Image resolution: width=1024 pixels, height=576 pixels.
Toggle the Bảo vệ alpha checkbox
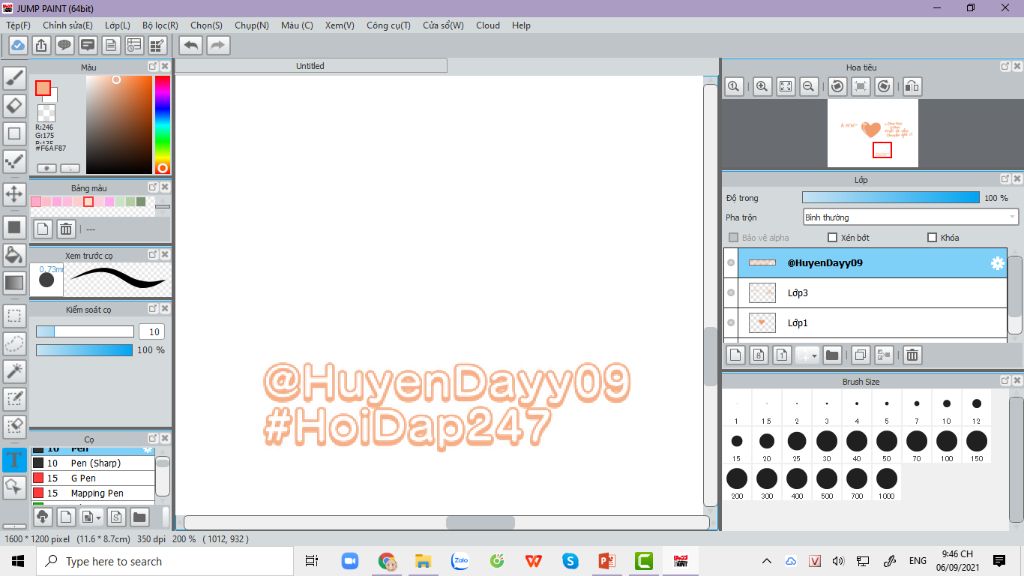point(733,238)
